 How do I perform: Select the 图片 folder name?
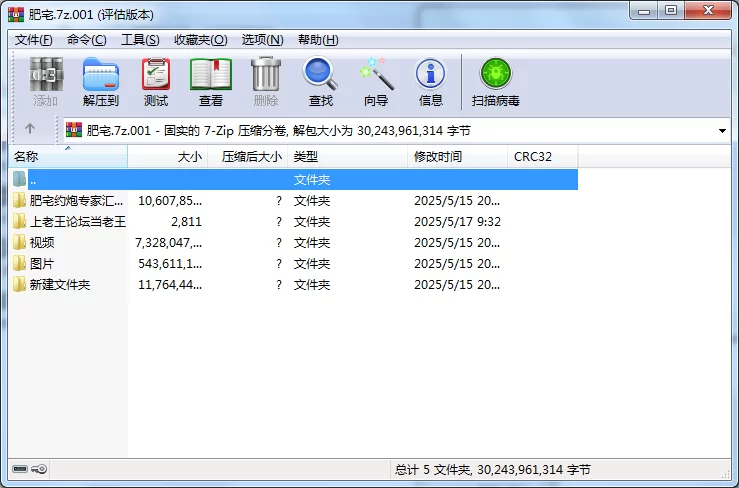click(42, 263)
